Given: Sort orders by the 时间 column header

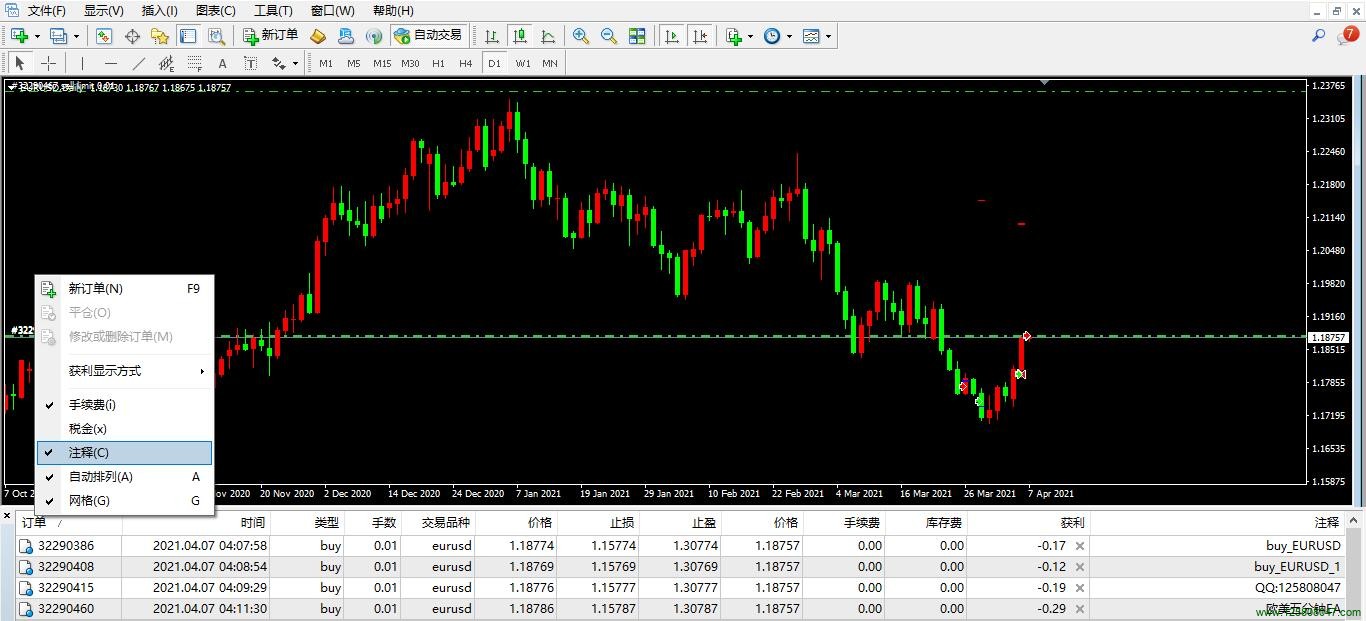Looking at the screenshot, I should tap(253, 523).
